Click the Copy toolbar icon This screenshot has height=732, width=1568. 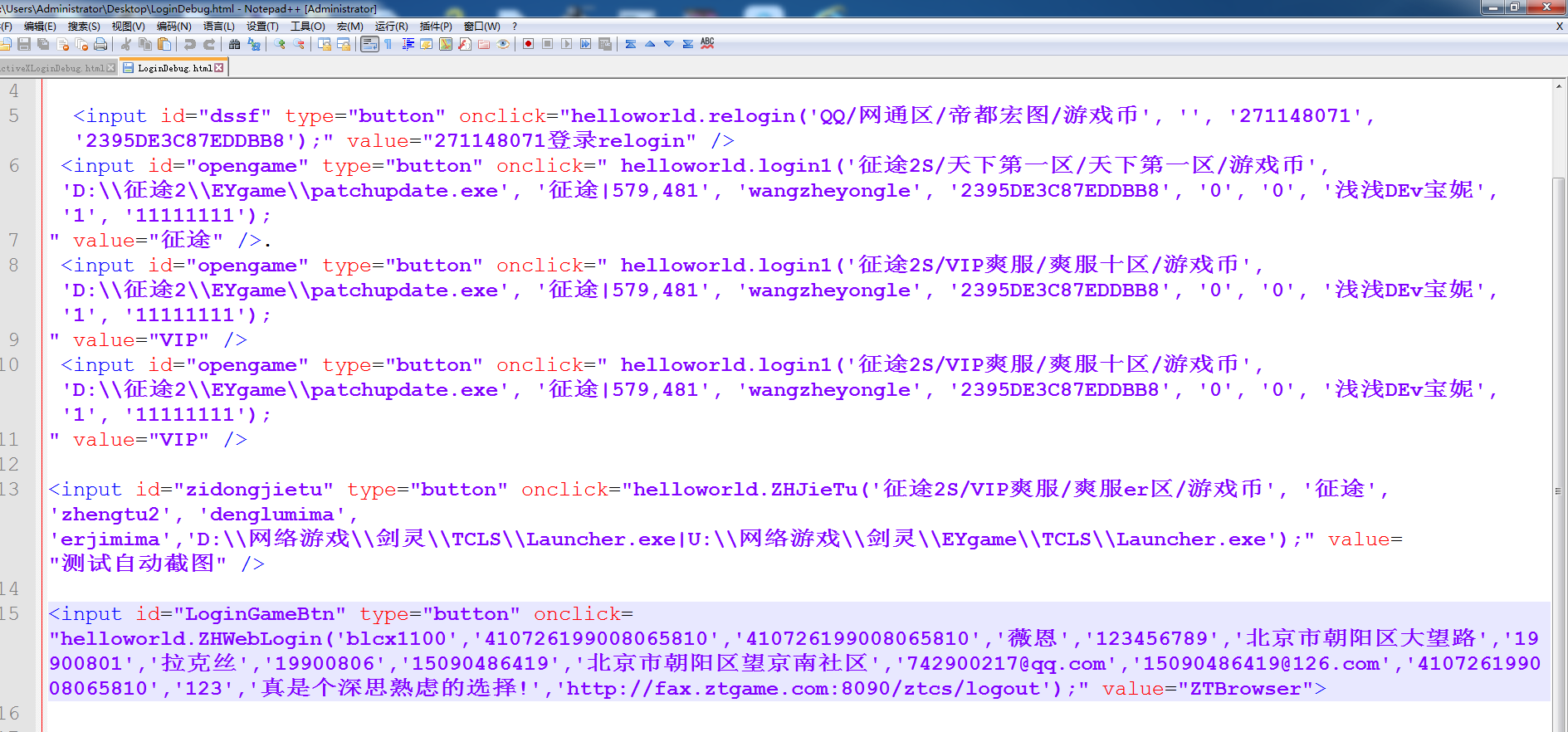coord(145,44)
